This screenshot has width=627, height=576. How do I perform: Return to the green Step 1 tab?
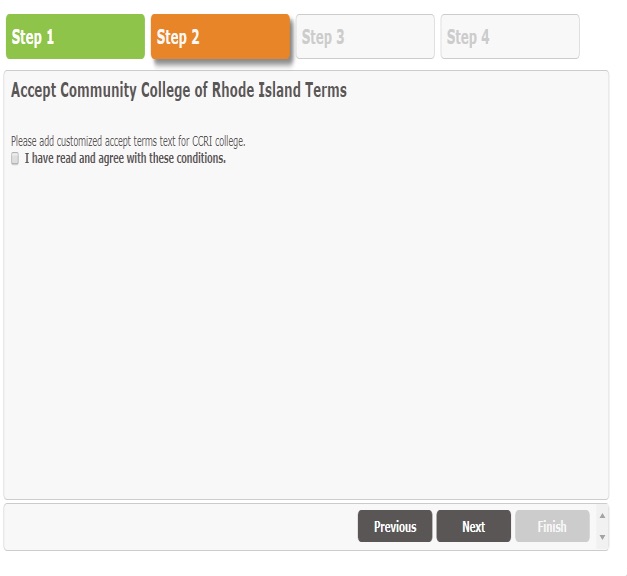coord(75,37)
